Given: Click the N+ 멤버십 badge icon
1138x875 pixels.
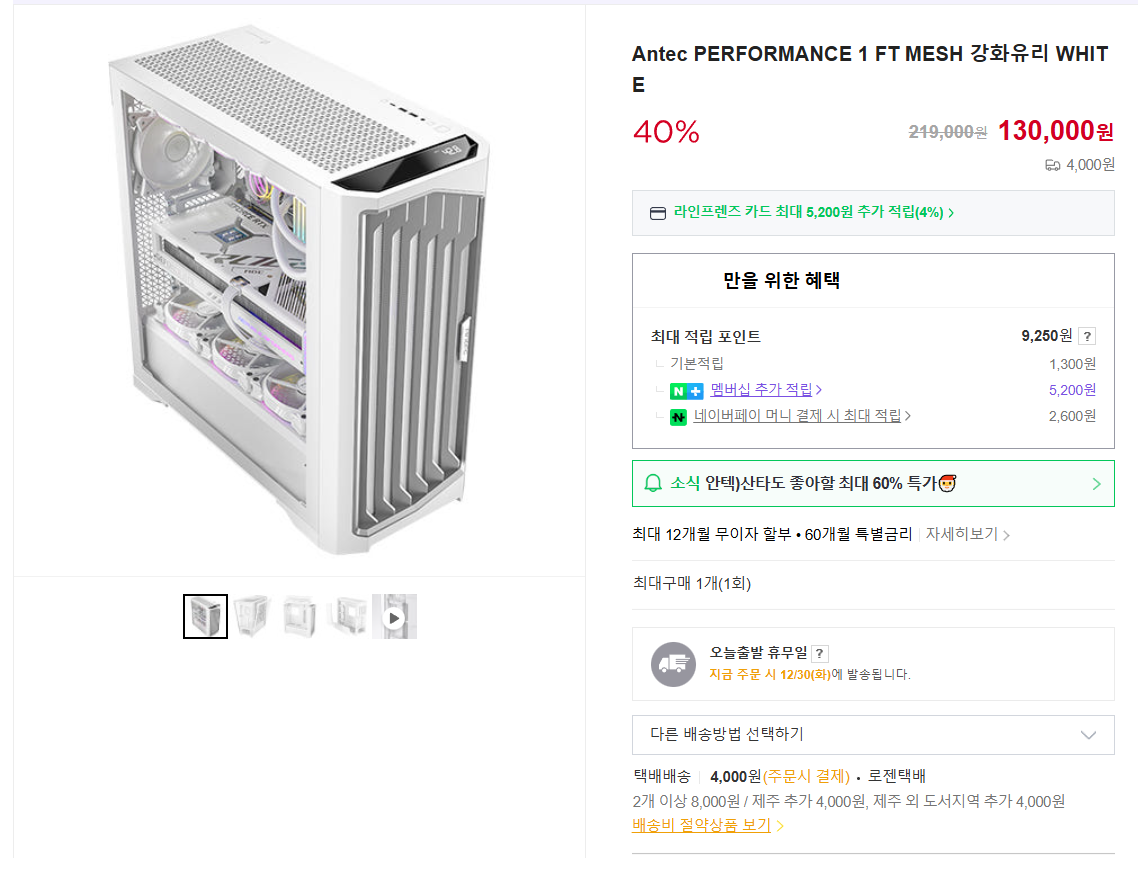Looking at the screenshot, I should tap(687, 390).
